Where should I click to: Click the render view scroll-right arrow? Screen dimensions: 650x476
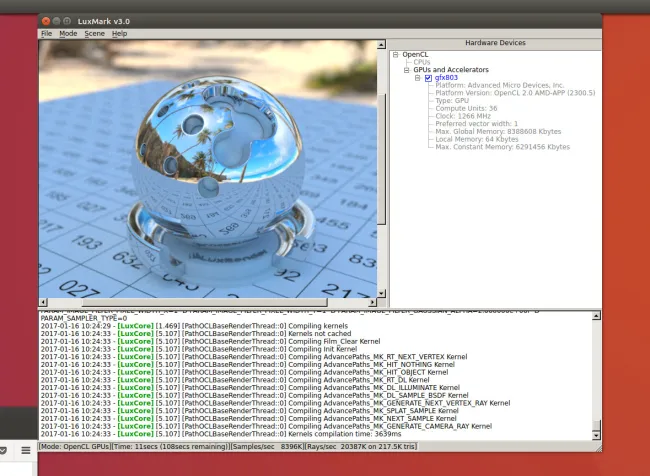pyautogui.click(x=372, y=302)
